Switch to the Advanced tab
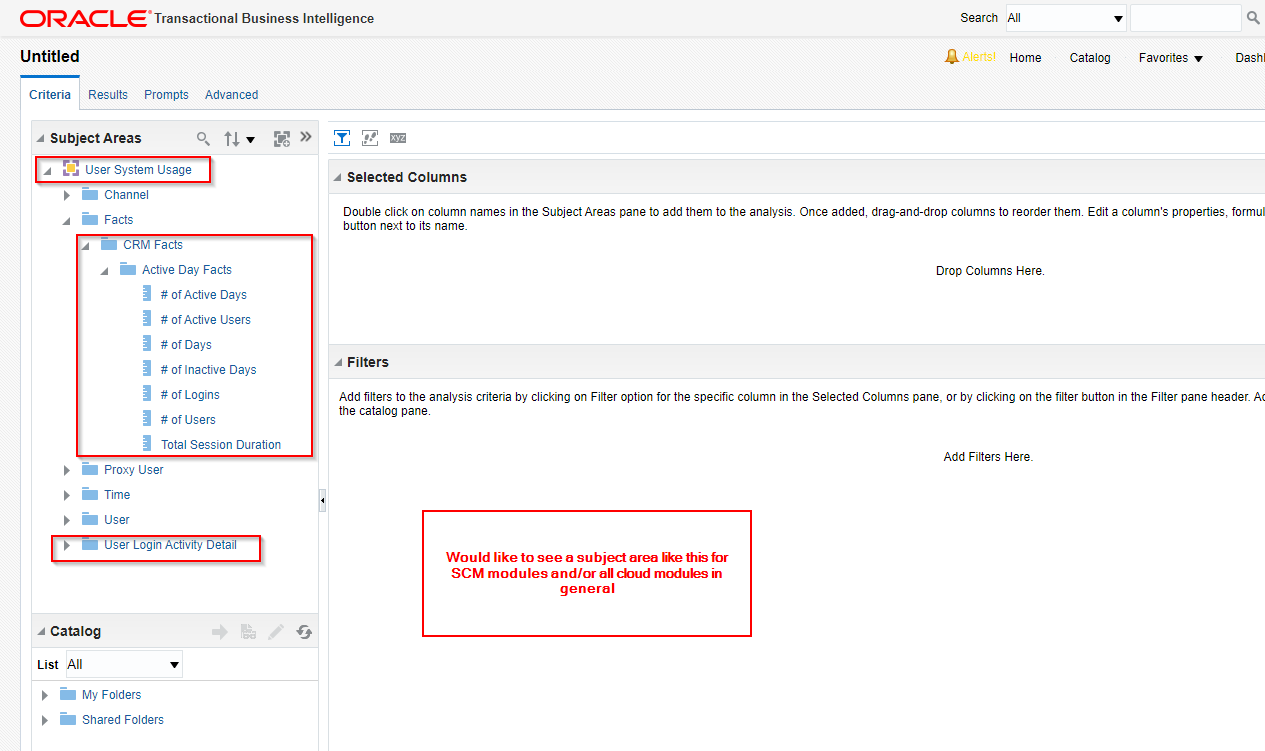Screen dimensions: 1265x751 pos(231,95)
